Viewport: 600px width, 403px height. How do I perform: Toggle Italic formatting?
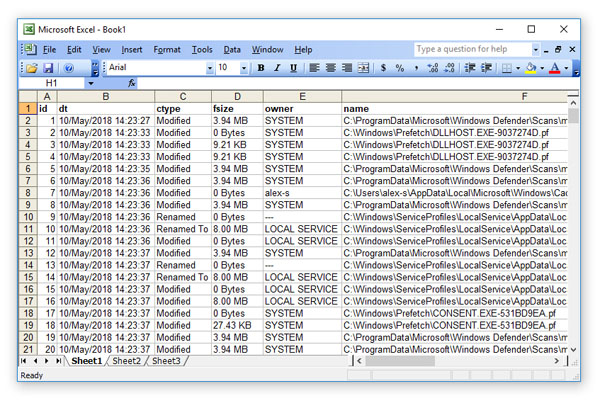277,68
